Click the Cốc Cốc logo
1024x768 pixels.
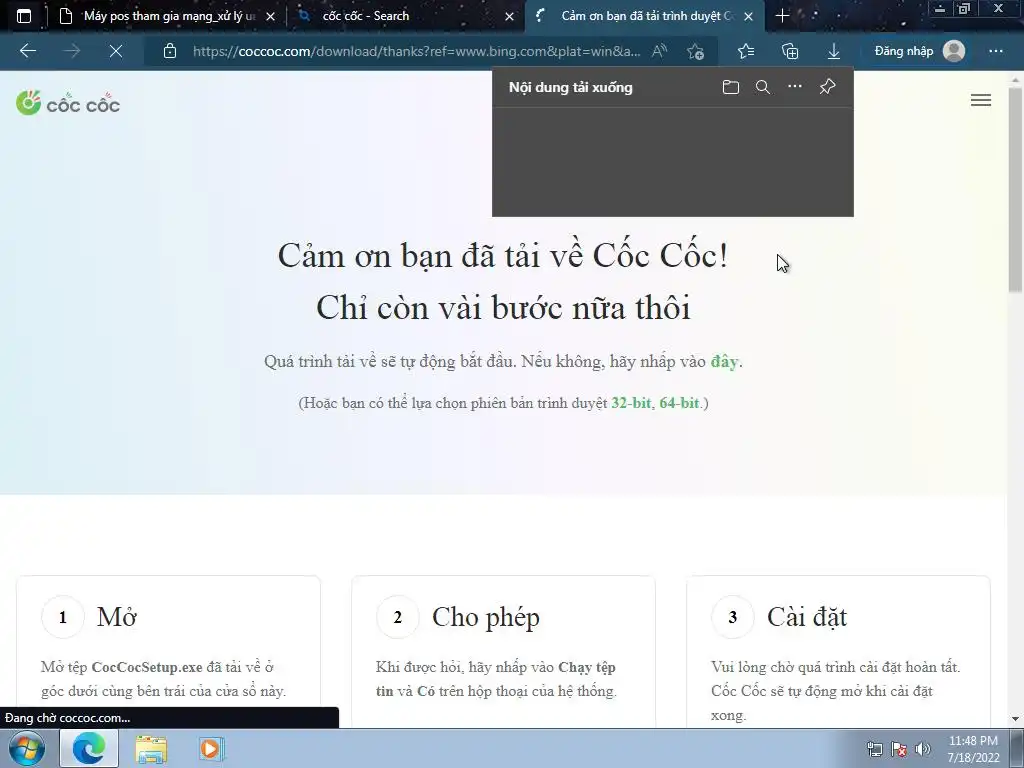(x=68, y=103)
